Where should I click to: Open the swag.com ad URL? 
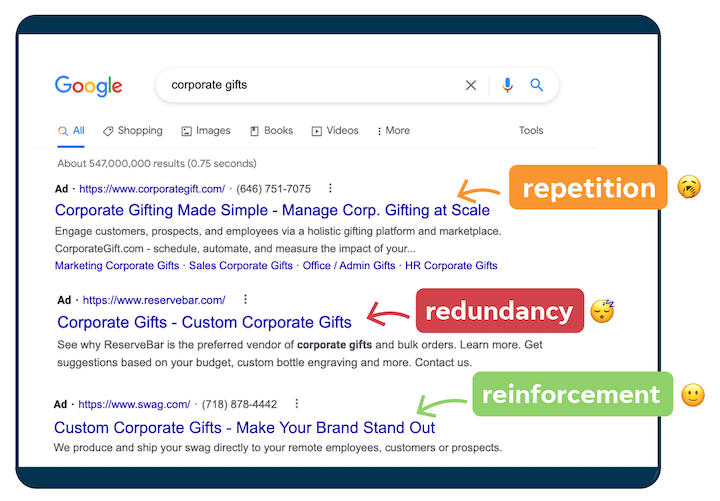click(x=134, y=404)
